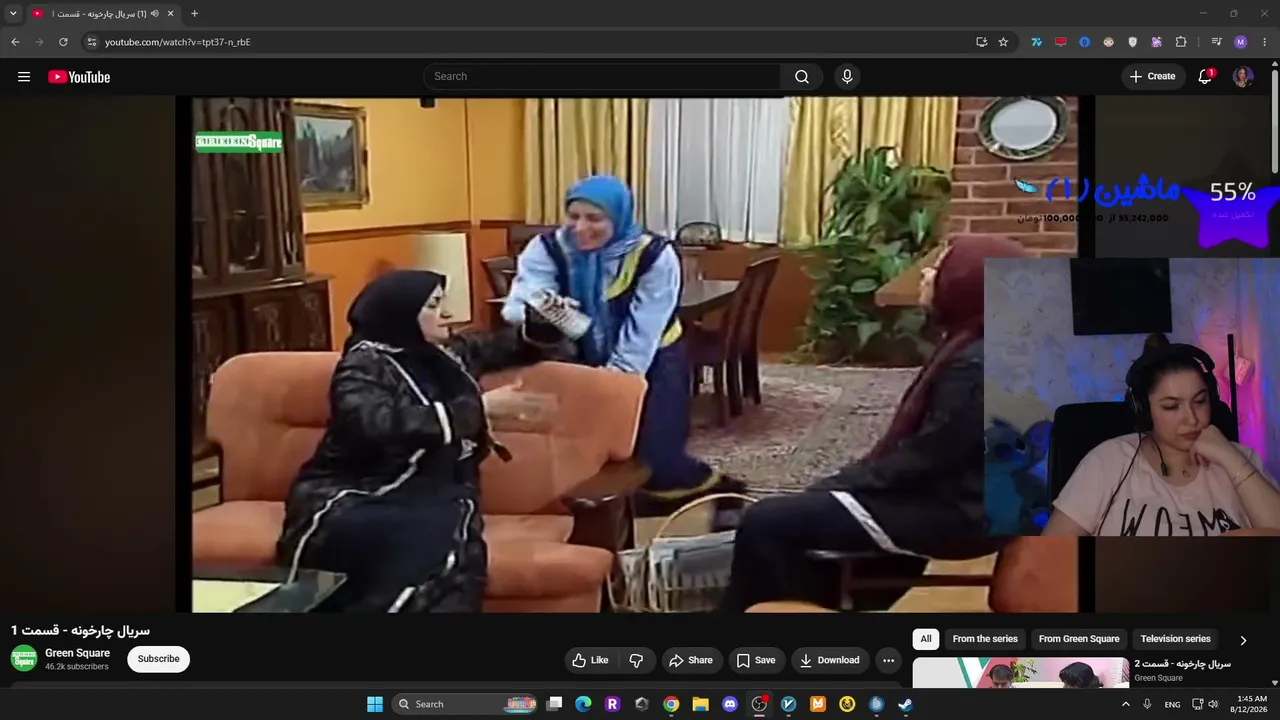This screenshot has width=1280, height=720.
Task: Open the taskbar clock and date
Action: pyautogui.click(x=1251, y=704)
